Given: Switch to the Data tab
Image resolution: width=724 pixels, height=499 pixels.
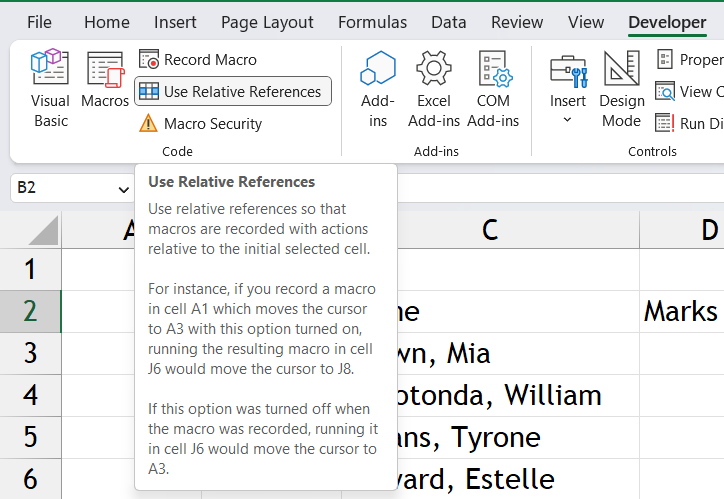Looking at the screenshot, I should pyautogui.click(x=448, y=22).
